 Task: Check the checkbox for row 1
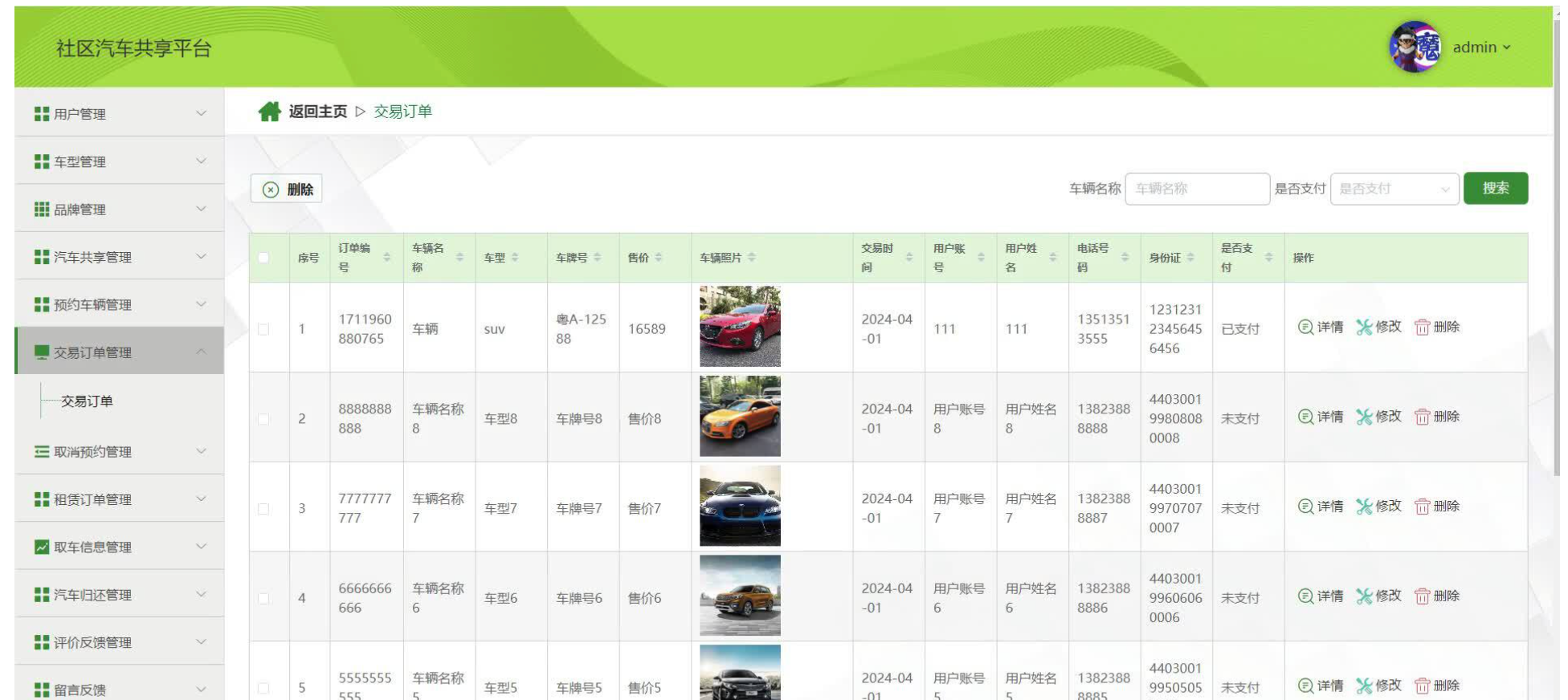tap(263, 329)
